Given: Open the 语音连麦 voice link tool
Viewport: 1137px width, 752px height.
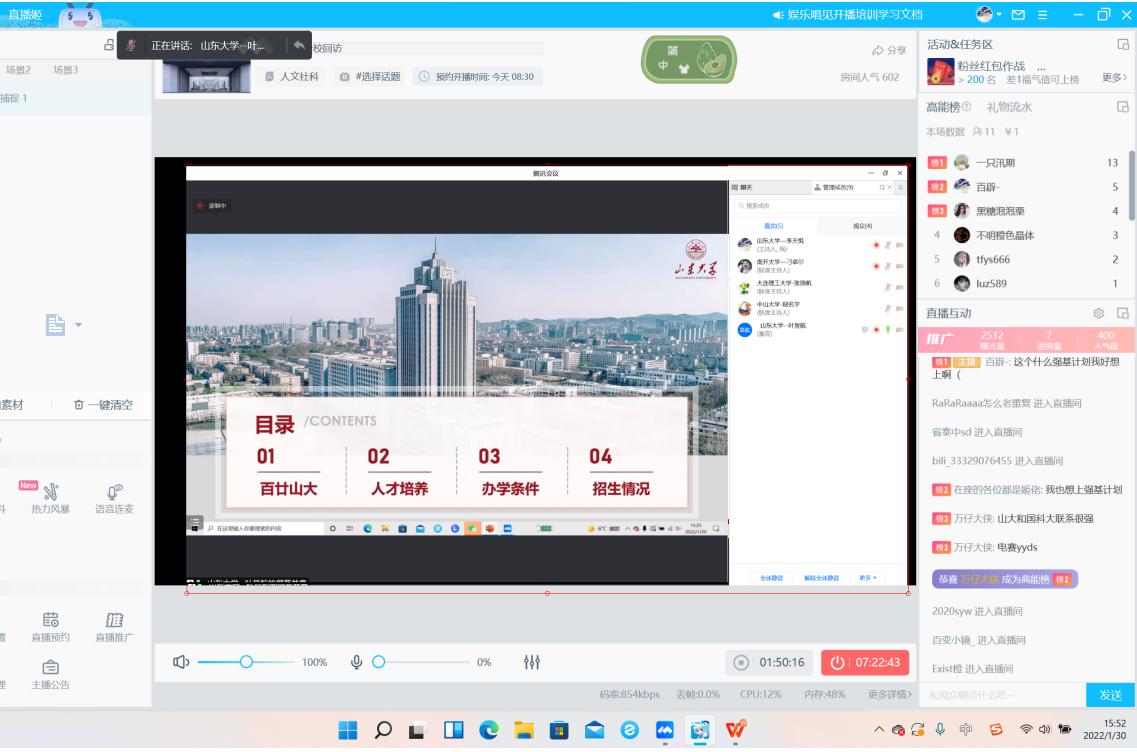Looking at the screenshot, I should click(114, 498).
